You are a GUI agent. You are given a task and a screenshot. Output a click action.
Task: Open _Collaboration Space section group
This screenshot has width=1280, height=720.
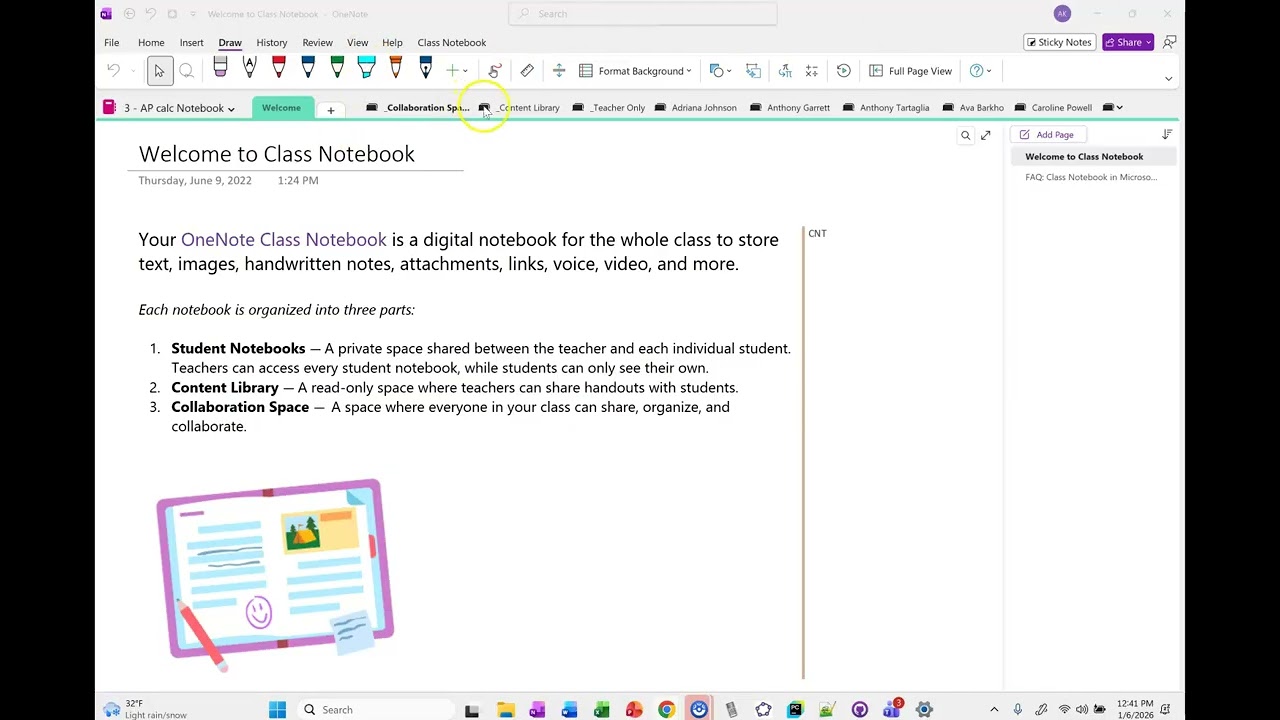pyautogui.click(x=418, y=108)
